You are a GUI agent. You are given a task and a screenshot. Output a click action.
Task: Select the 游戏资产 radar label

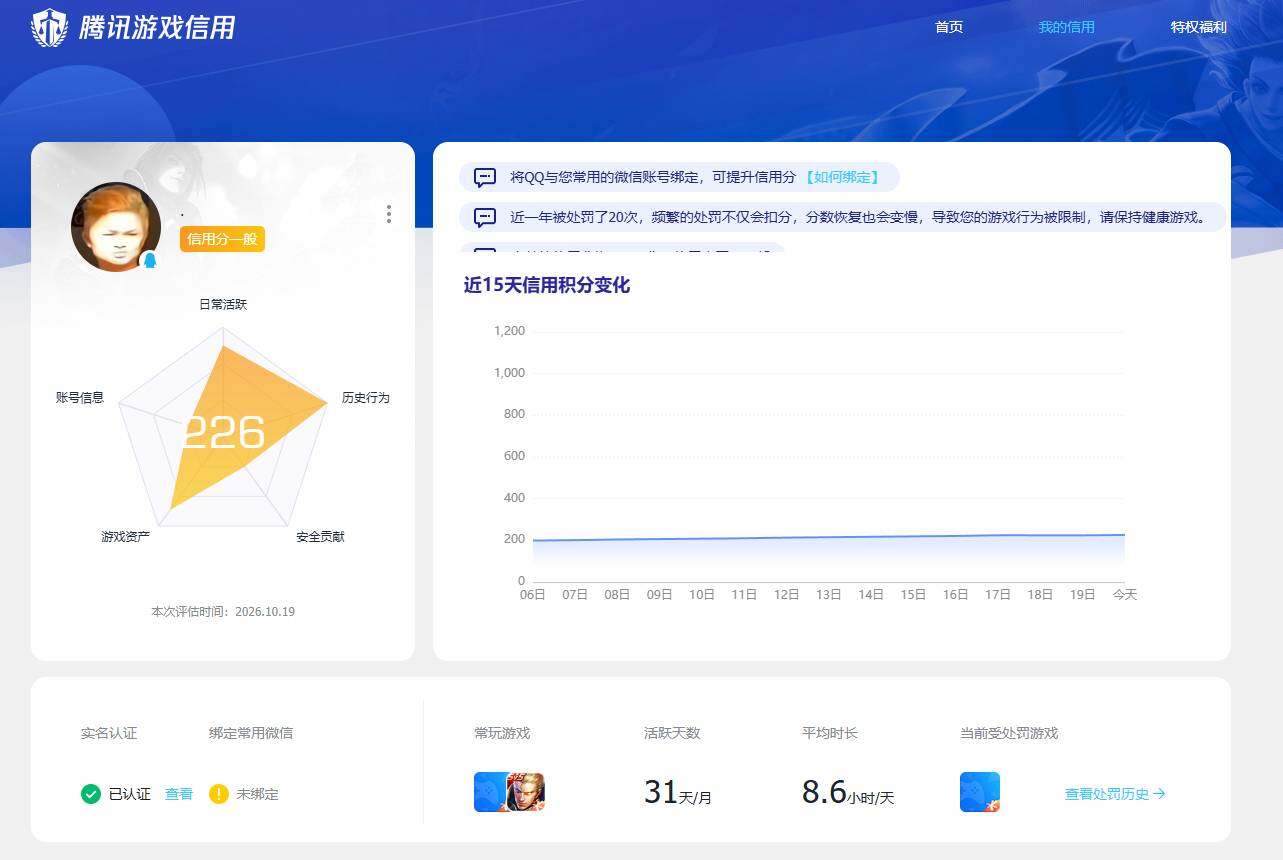pyautogui.click(x=125, y=537)
